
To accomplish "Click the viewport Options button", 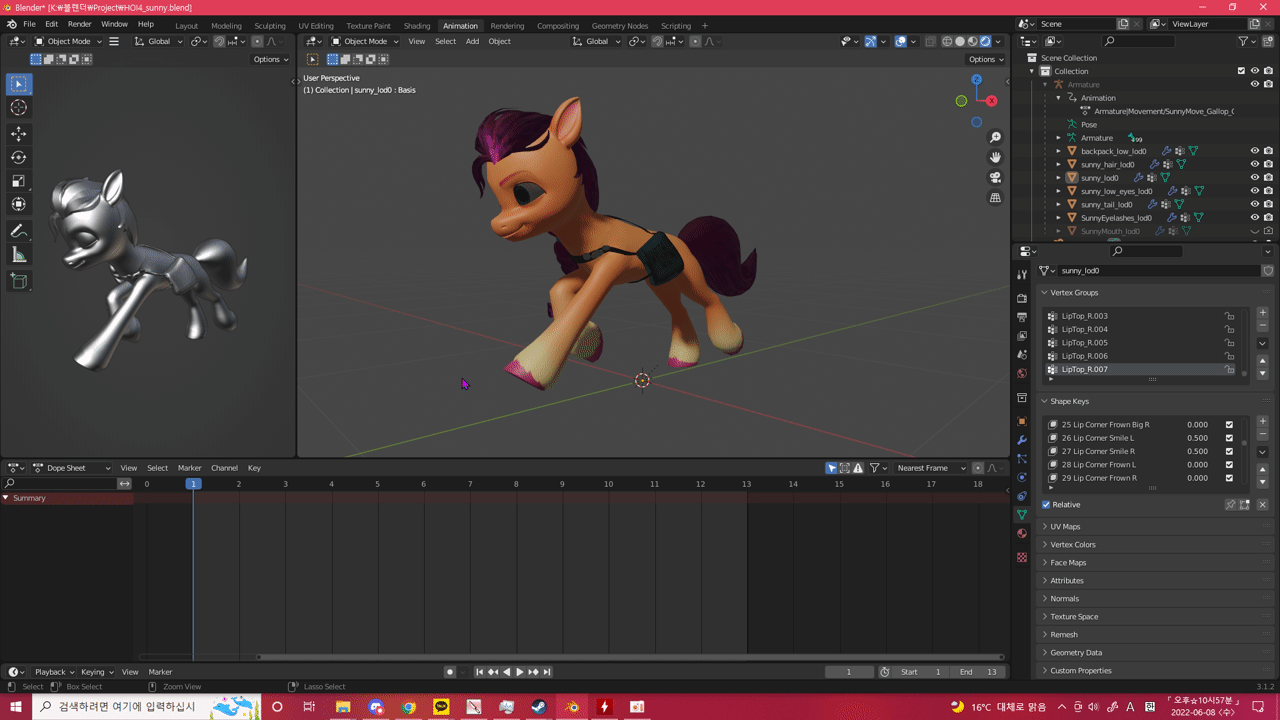I will tap(985, 59).
